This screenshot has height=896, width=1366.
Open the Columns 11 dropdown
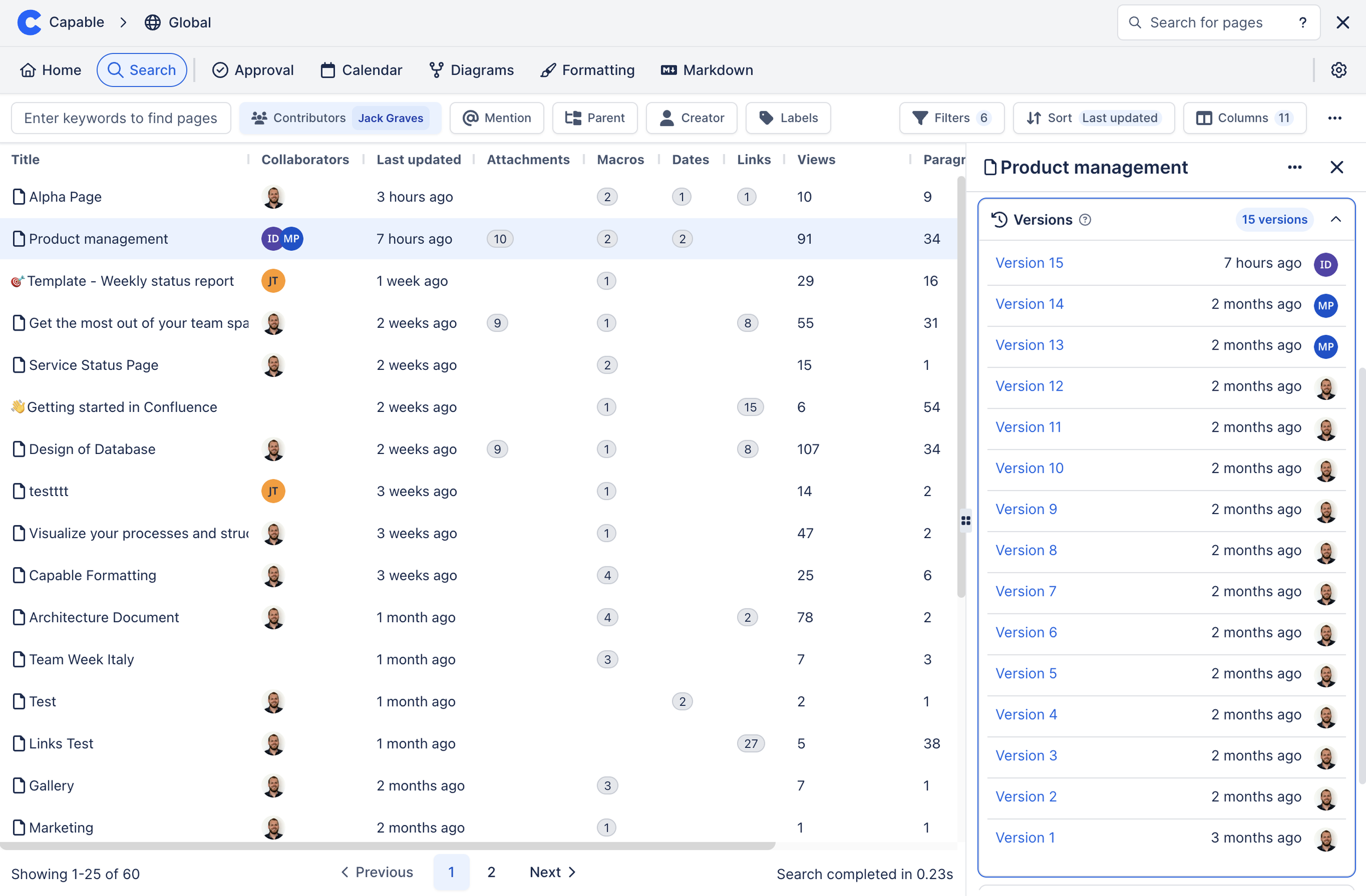click(x=1244, y=118)
